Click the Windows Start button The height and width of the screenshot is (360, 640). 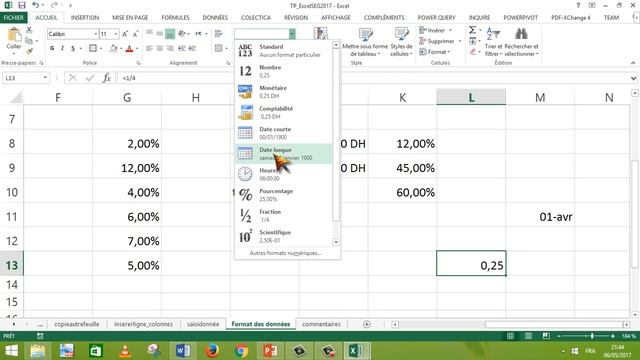click(11, 351)
